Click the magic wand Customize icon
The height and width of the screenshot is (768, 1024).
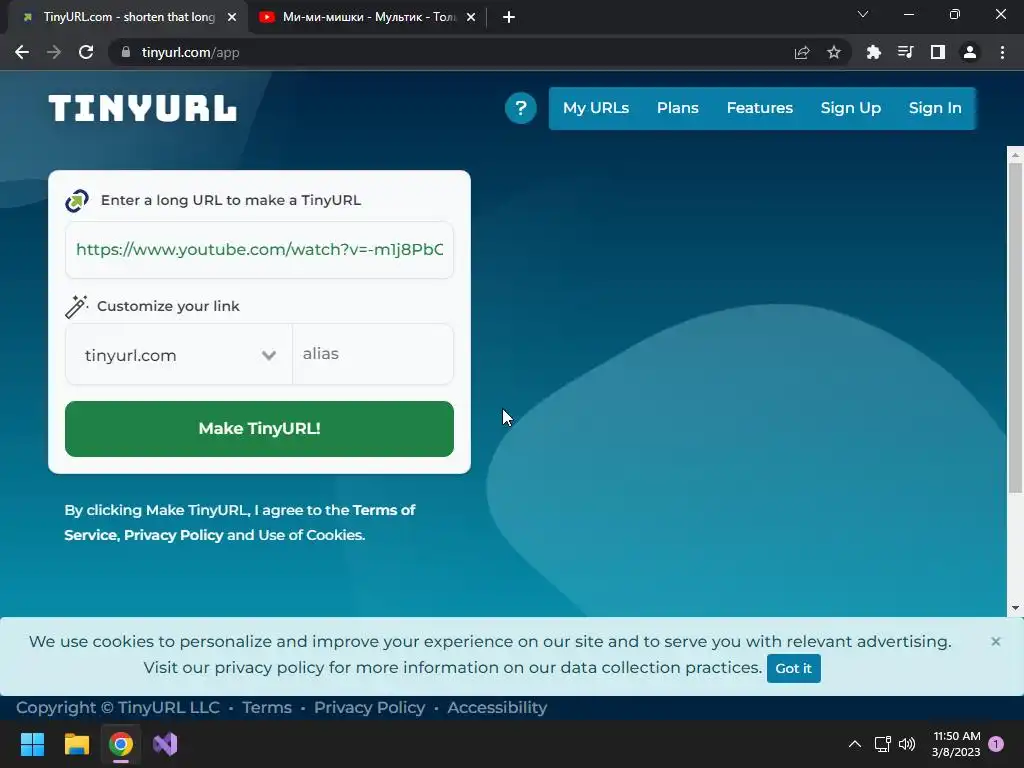pos(76,306)
